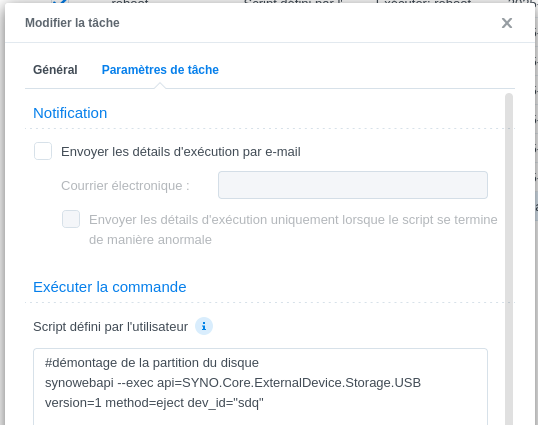This screenshot has height=425, width=538.
Task: Click the dialog's vertical scrollbar track
Action: [509, 259]
